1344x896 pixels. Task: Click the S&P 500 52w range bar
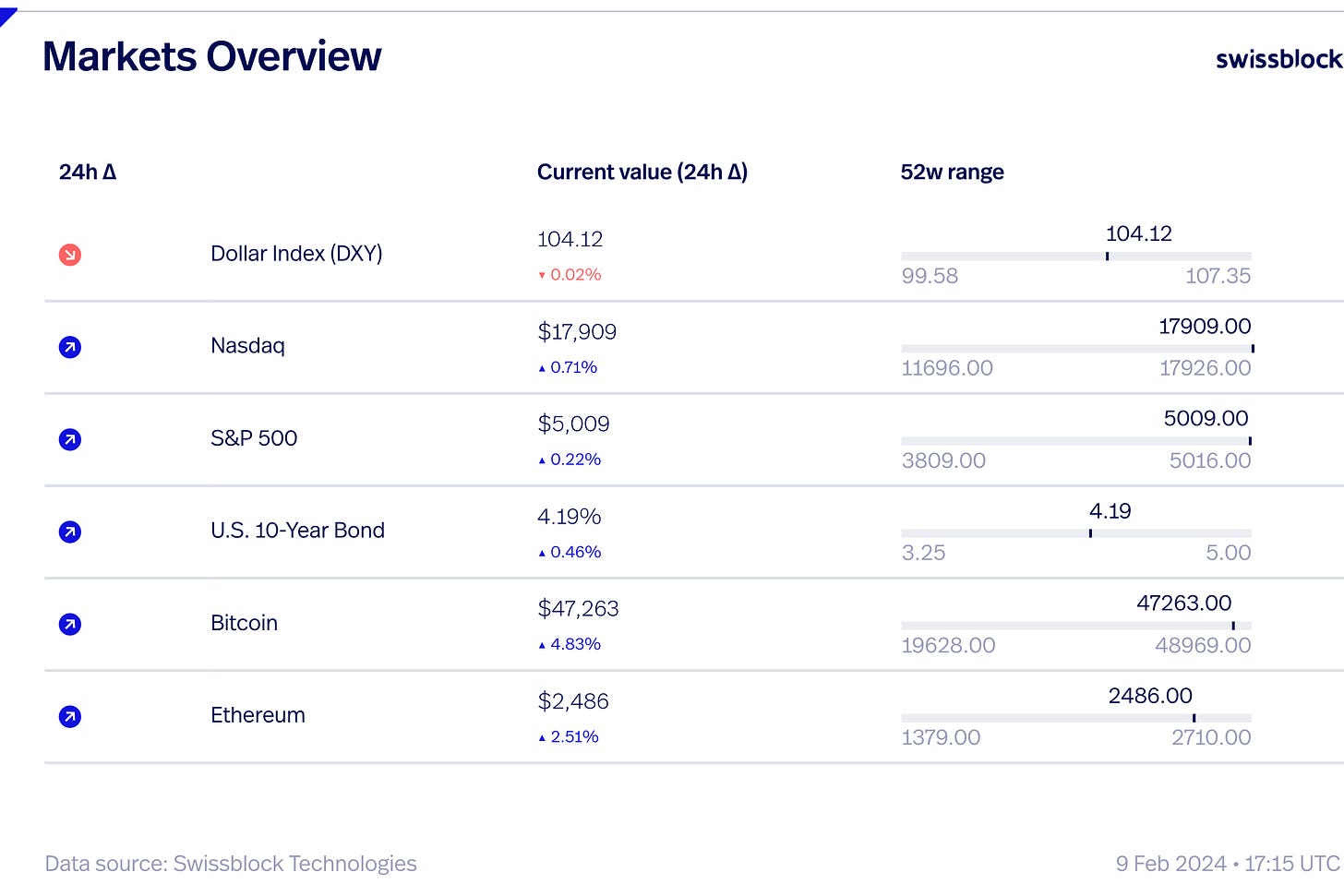coord(1076,440)
